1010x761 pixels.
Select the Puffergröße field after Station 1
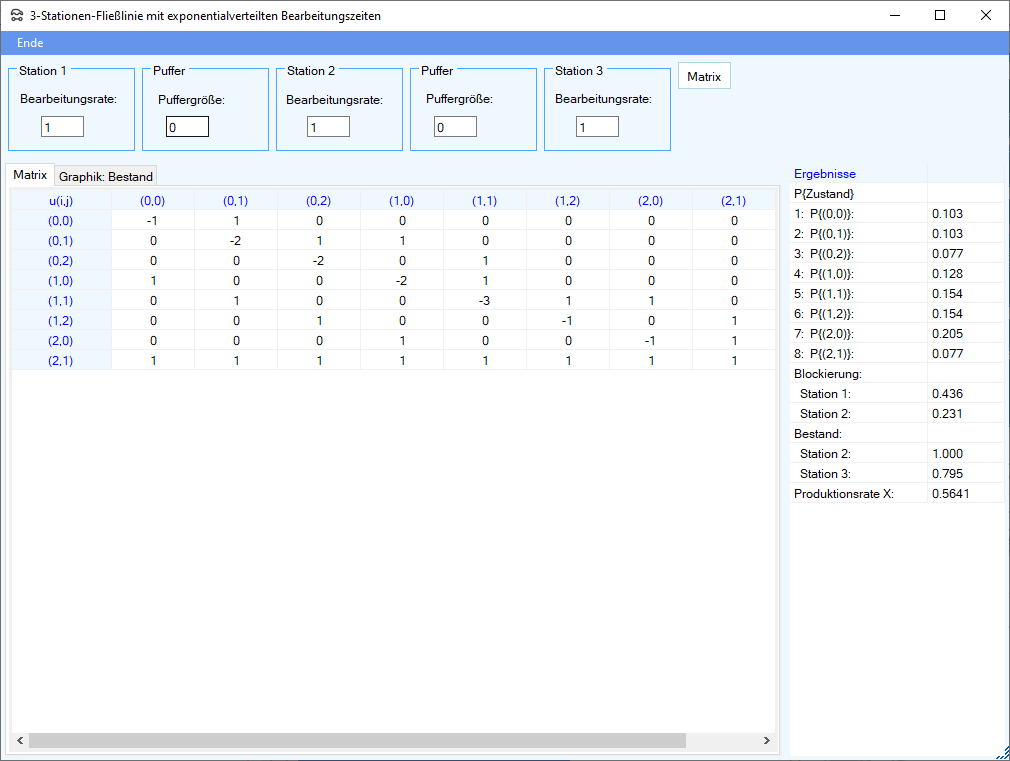(187, 127)
